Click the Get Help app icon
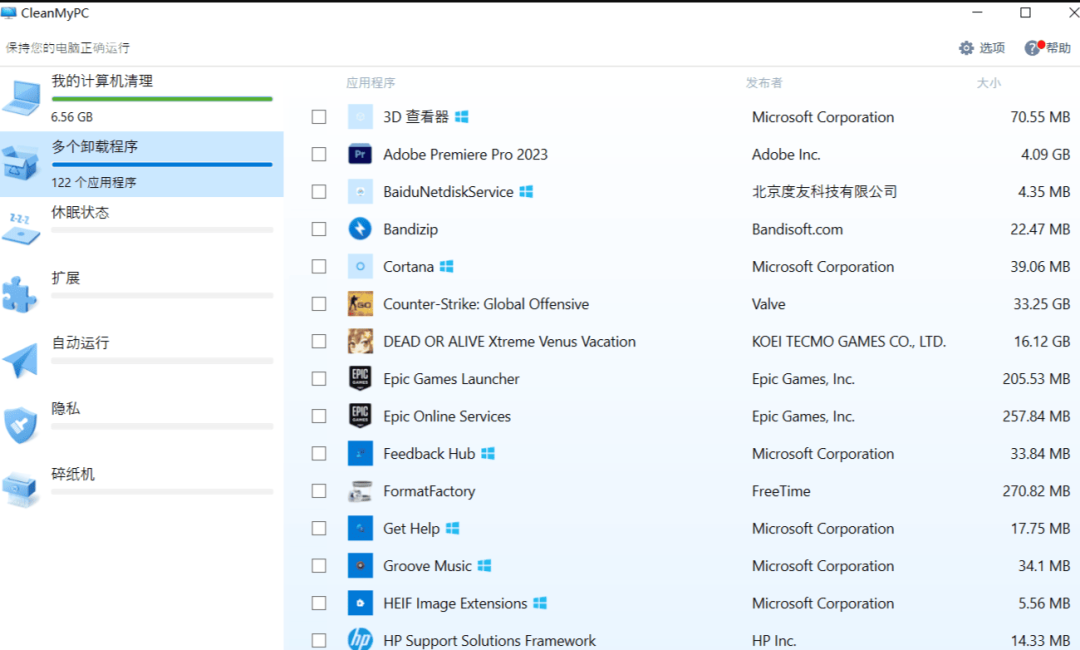This screenshot has width=1080, height=650. click(360, 528)
